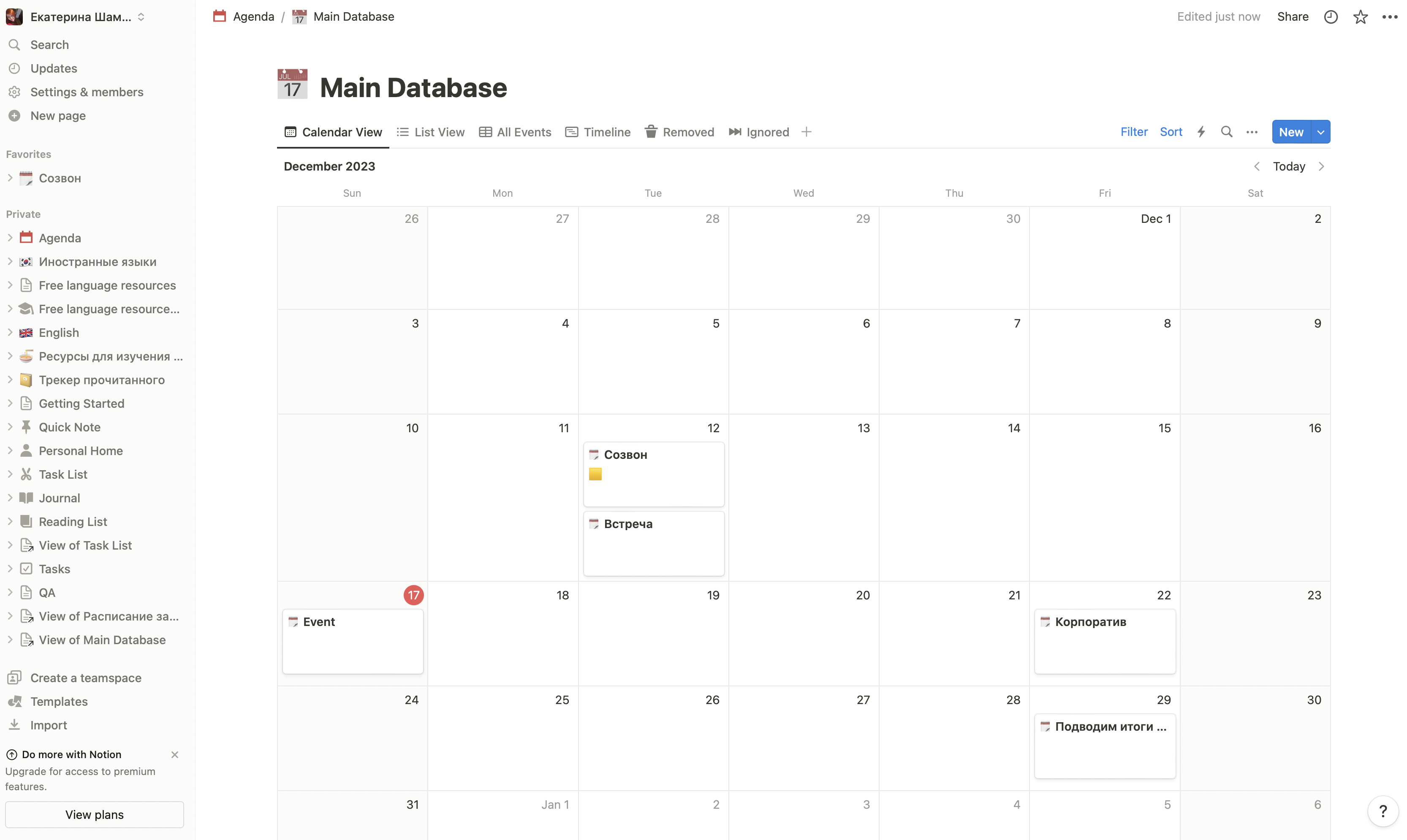1407x840 pixels.
Task: Click the Filter icon button
Action: point(1134,131)
